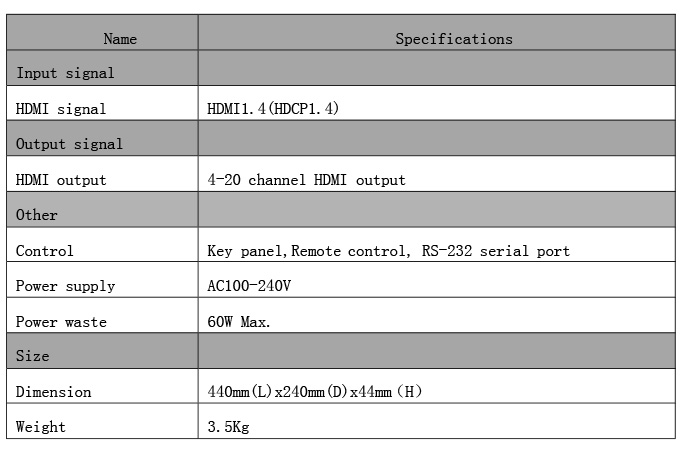680x453 pixels.
Task: Click the 4-20 channel HDMI output text
Action: click(x=306, y=180)
